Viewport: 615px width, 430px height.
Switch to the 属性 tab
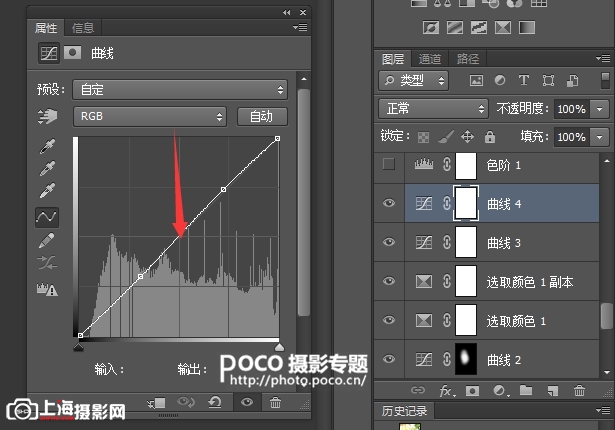(46, 28)
